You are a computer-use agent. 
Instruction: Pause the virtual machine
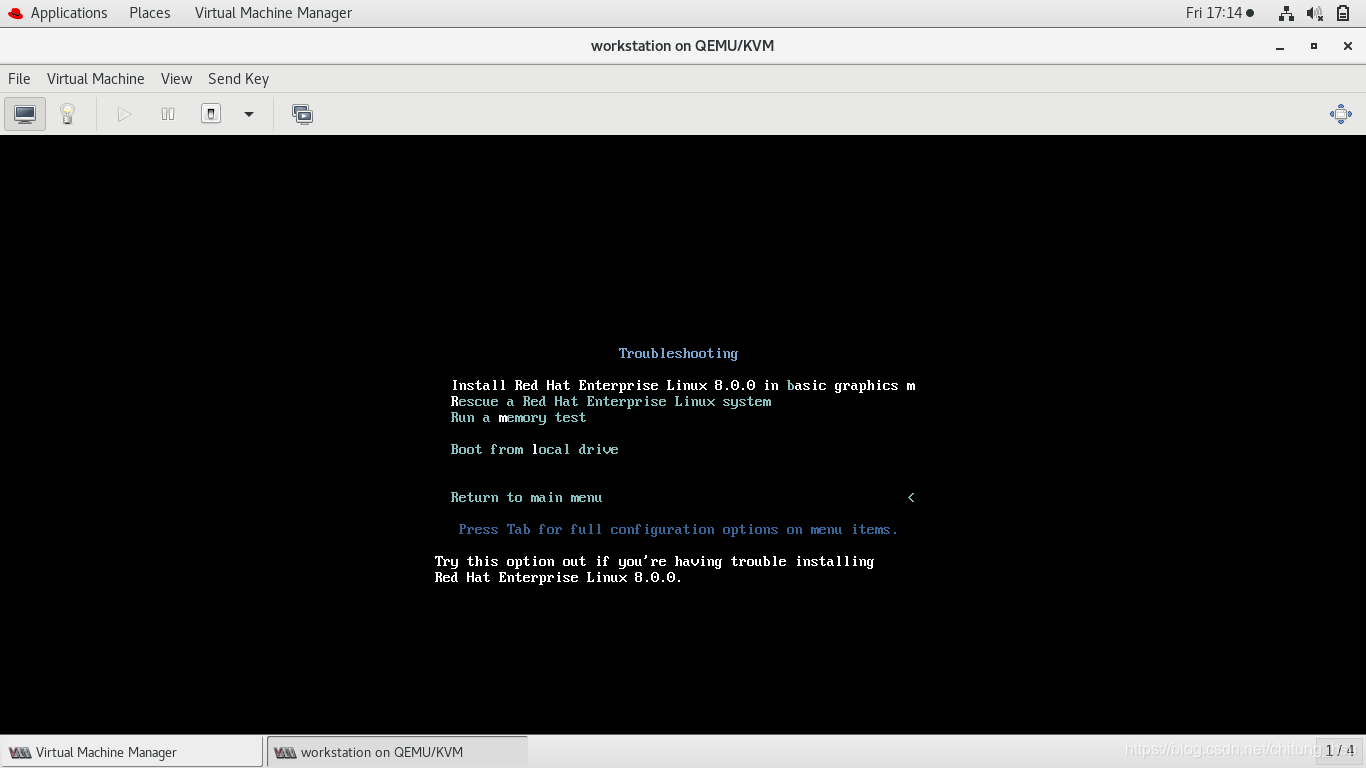tap(168, 114)
